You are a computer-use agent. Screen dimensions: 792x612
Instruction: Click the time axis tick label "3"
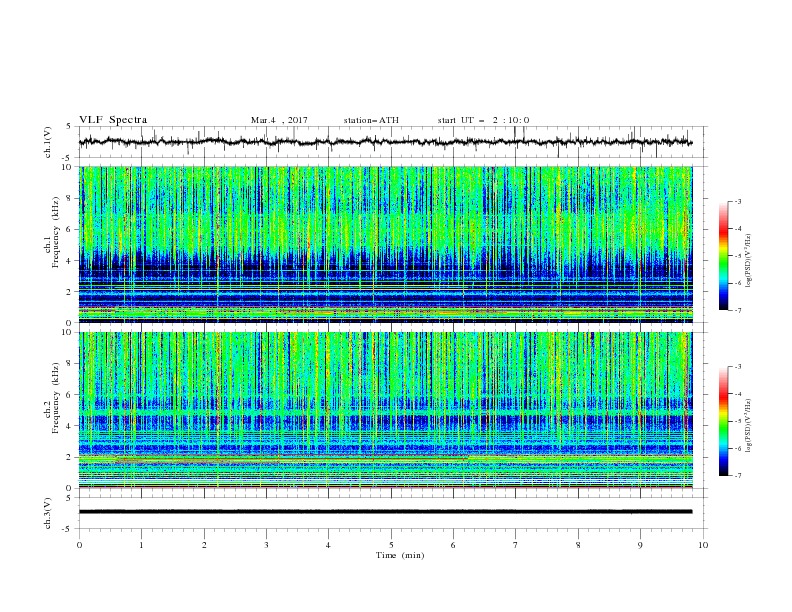point(266,545)
